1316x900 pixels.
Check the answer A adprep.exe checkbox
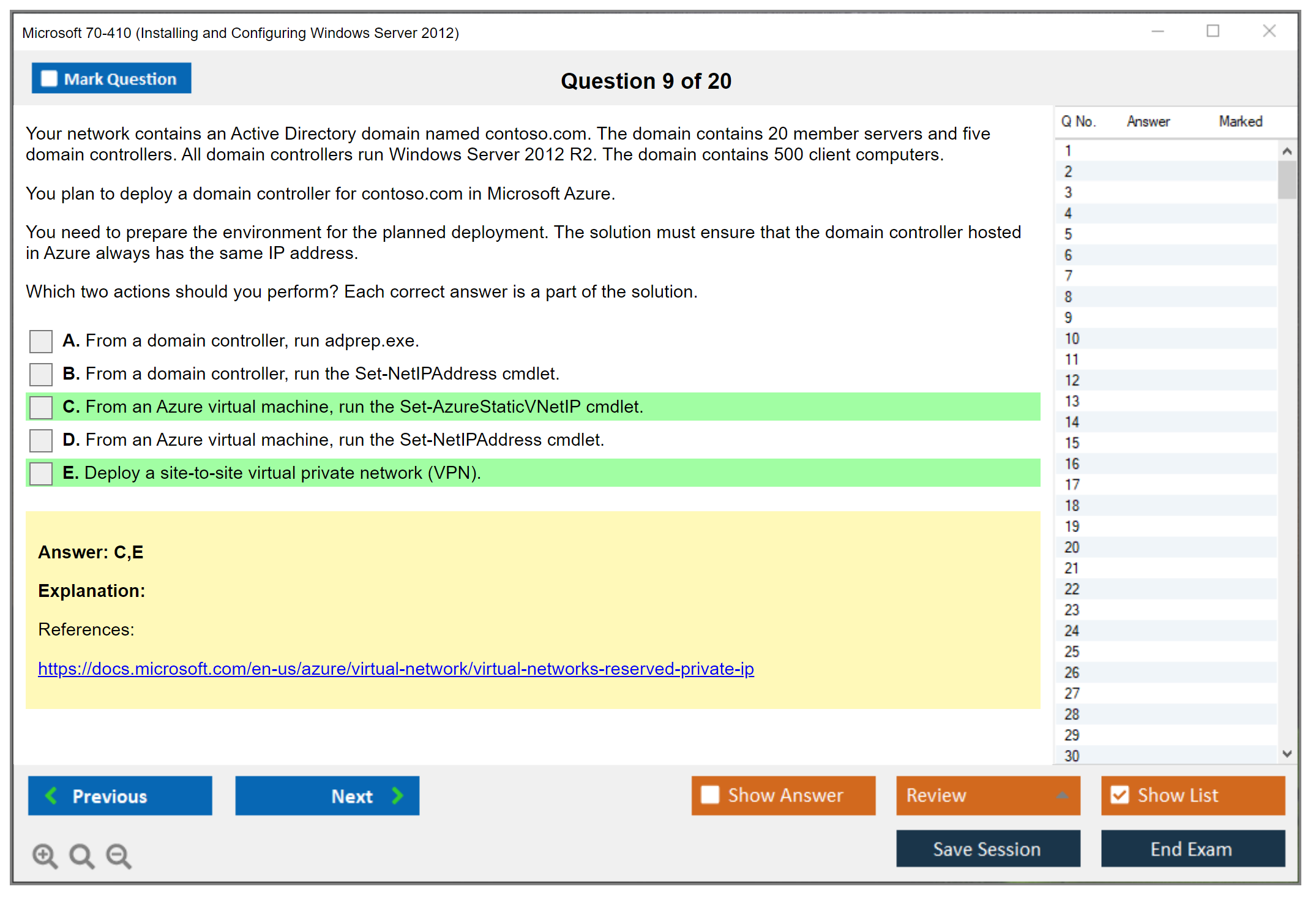pos(41,341)
